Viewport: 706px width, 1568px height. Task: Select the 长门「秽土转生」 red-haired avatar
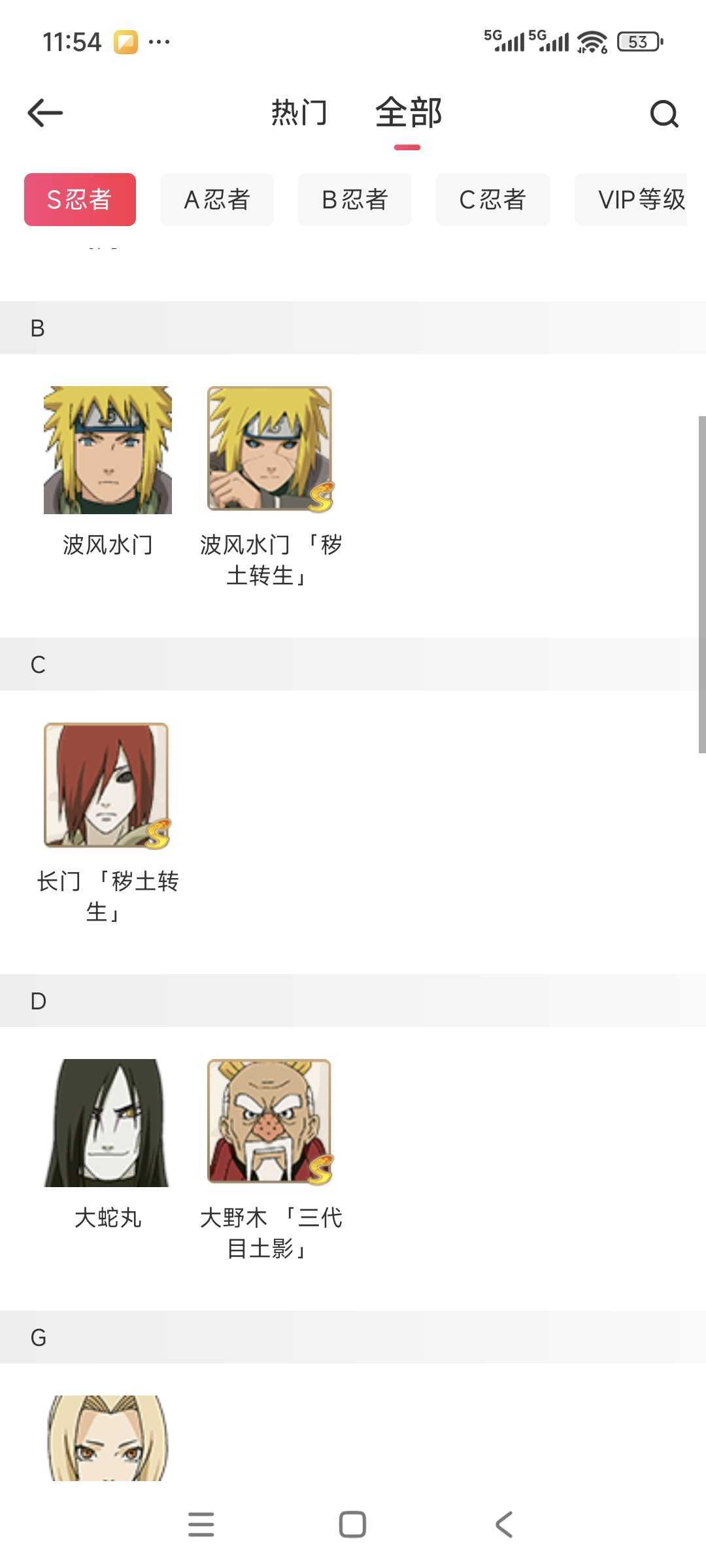(x=107, y=785)
